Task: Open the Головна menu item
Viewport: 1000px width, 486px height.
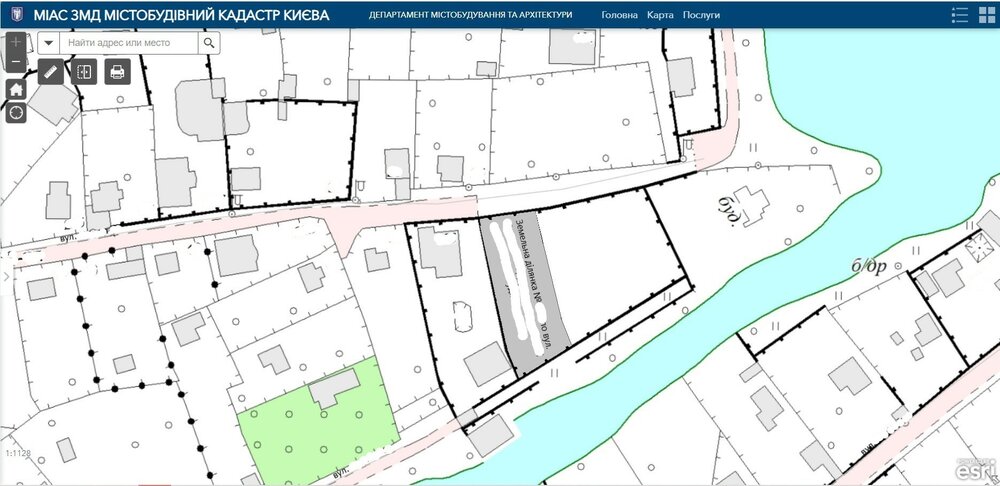Action: pos(619,15)
